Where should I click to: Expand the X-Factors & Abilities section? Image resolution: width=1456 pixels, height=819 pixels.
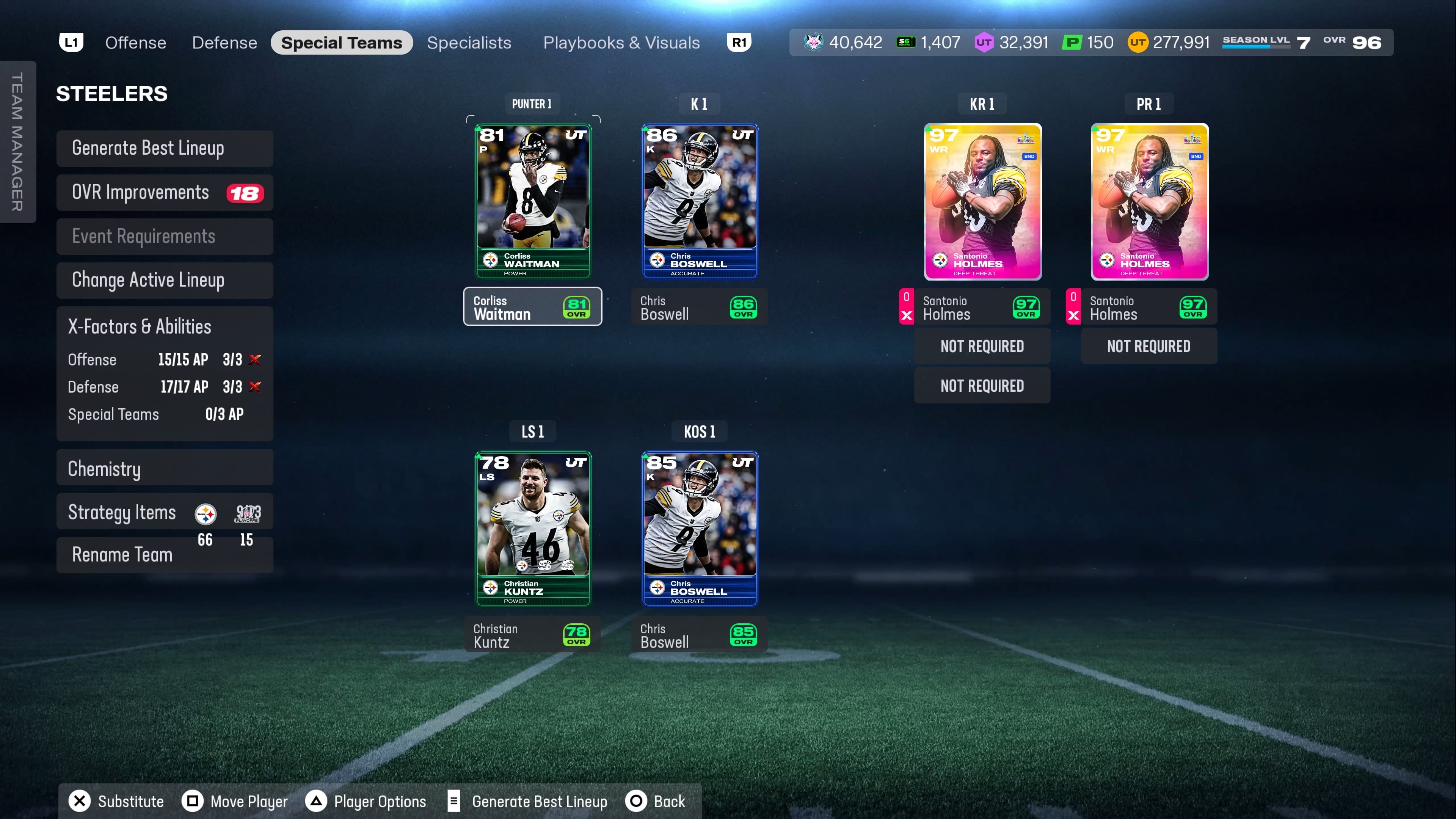139,326
